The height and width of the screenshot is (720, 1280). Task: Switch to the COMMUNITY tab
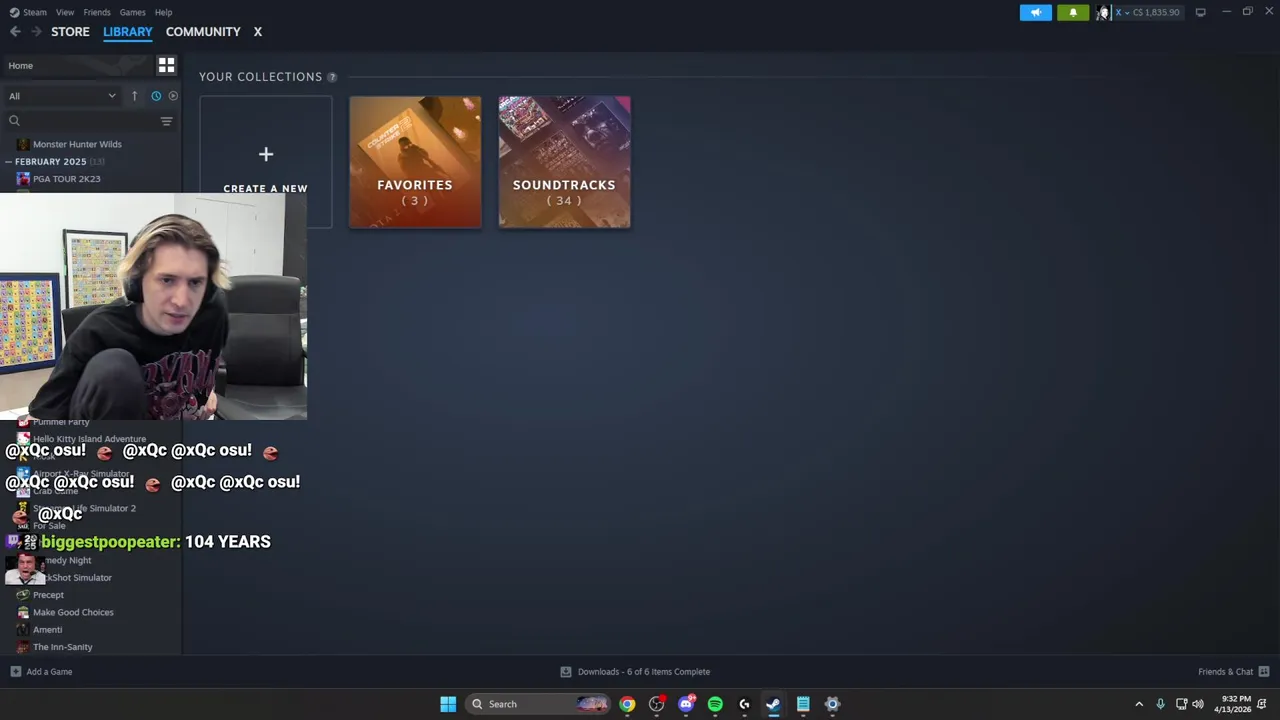click(x=203, y=32)
